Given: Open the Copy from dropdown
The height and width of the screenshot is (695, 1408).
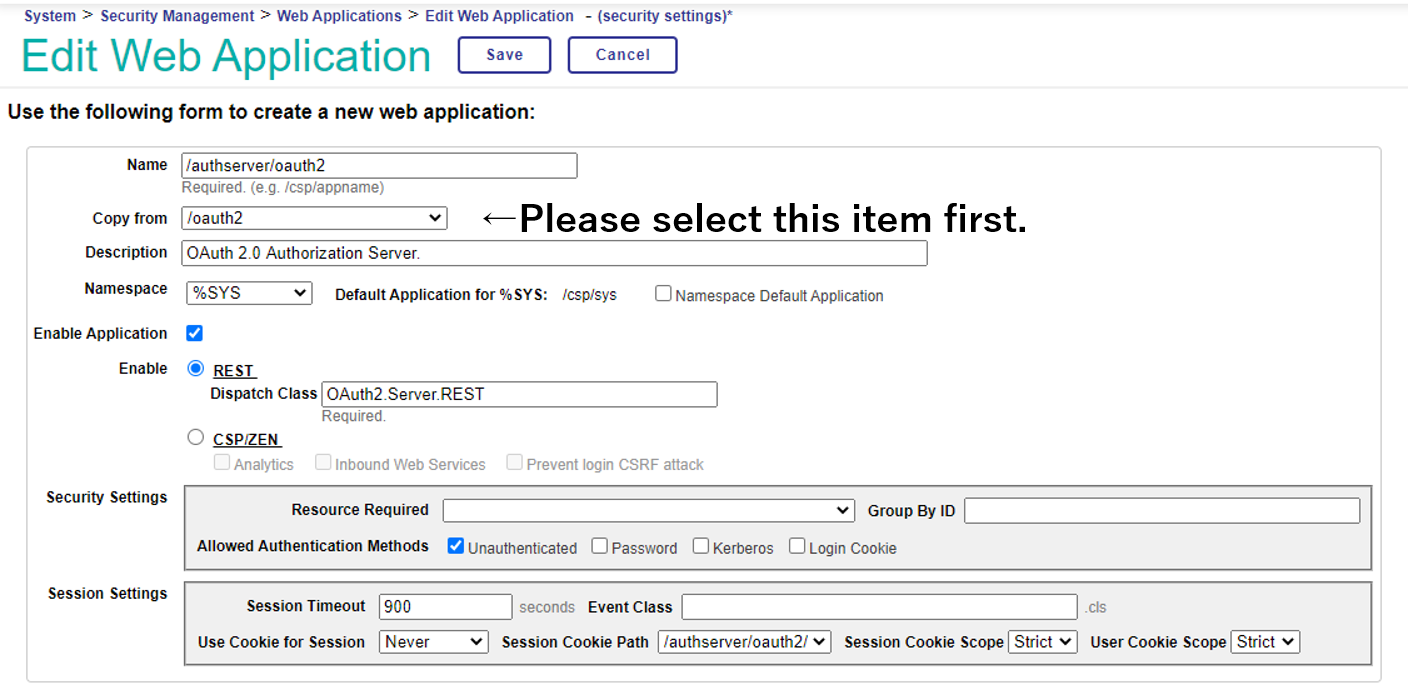Looking at the screenshot, I should tap(314, 218).
